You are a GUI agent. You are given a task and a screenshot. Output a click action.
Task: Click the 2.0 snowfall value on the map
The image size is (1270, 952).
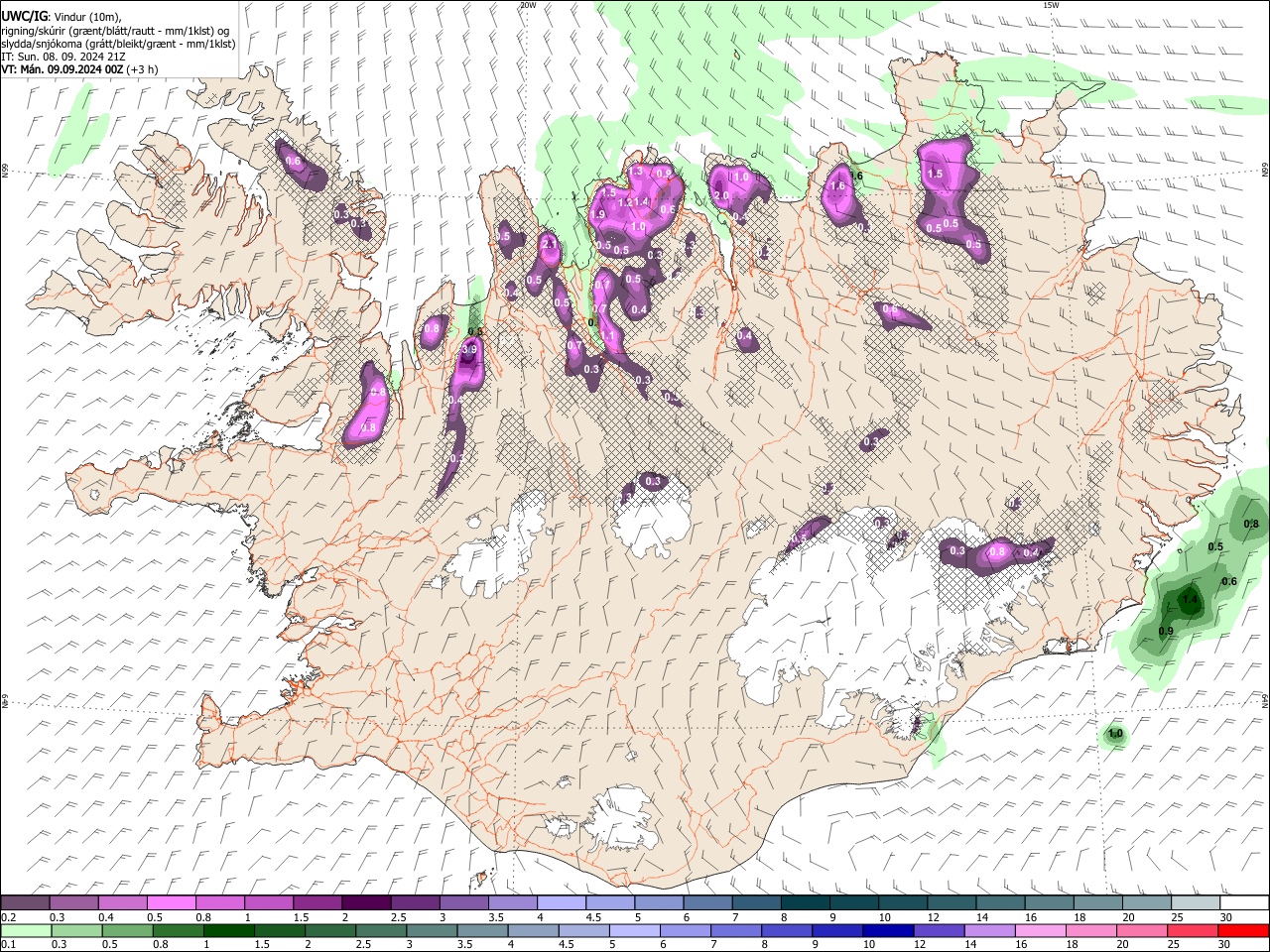pos(721,195)
